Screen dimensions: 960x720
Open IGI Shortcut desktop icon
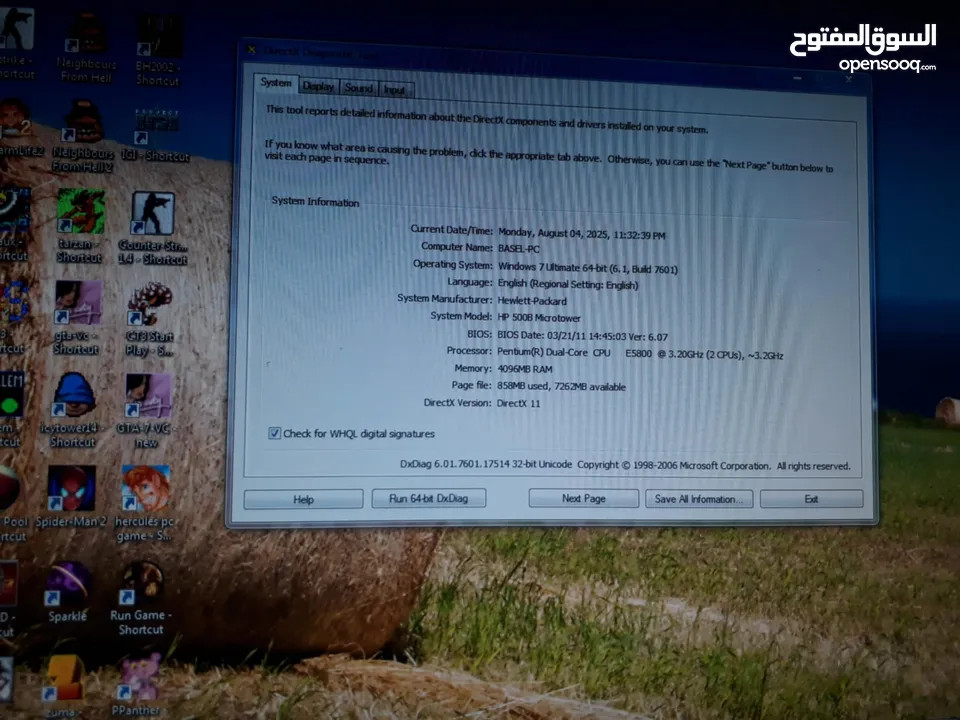[156, 136]
